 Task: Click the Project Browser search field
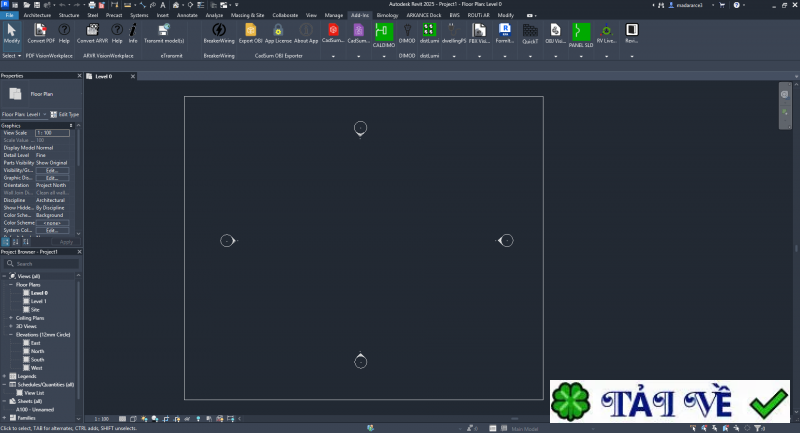pyautogui.click(x=42, y=264)
